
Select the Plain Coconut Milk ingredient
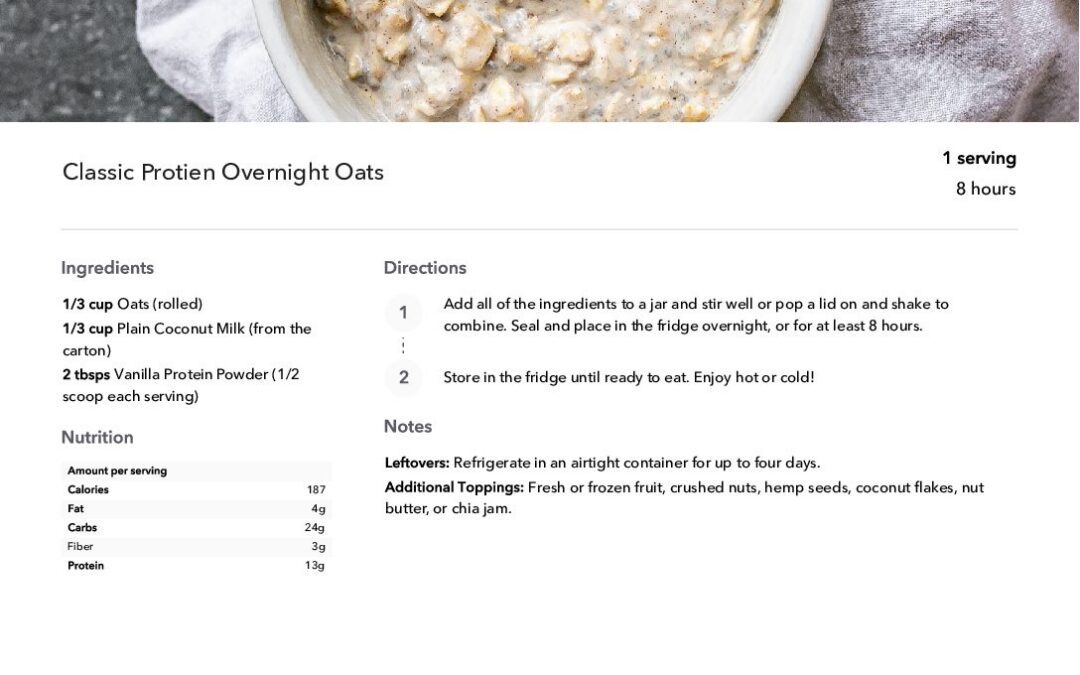pyautogui.click(x=187, y=339)
